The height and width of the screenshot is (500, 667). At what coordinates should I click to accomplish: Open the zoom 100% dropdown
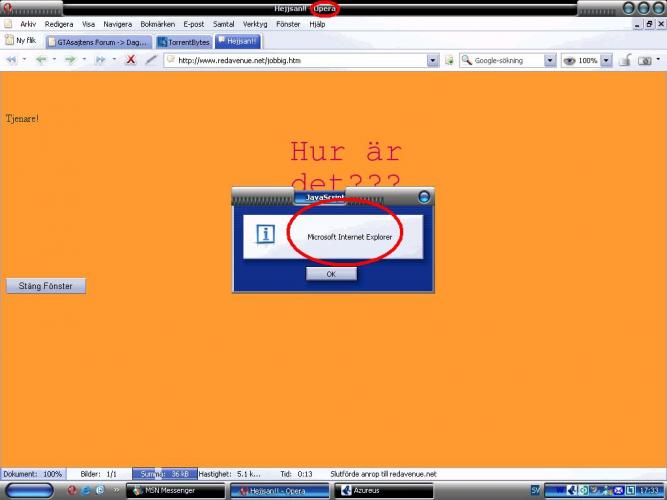(x=607, y=61)
